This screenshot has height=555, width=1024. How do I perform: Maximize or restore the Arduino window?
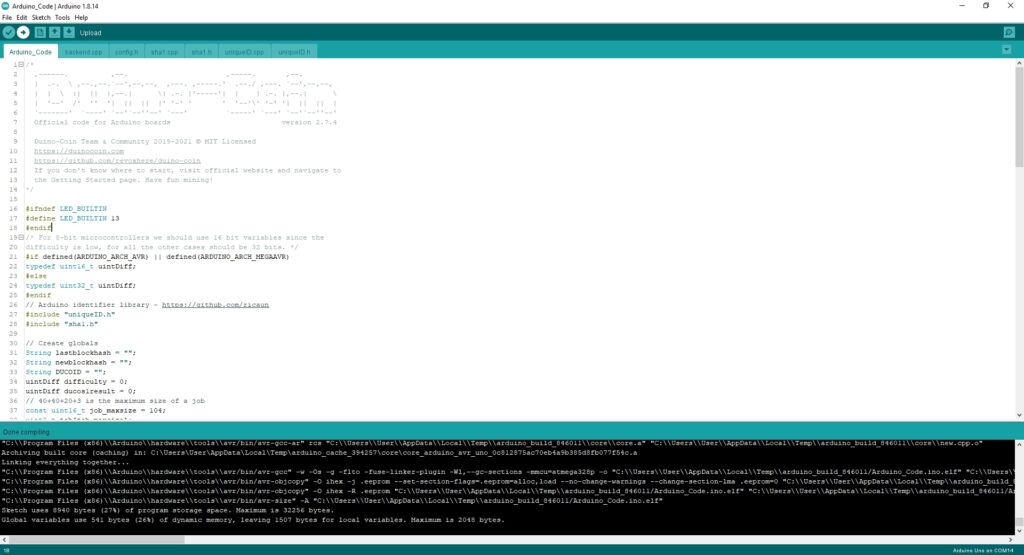coord(986,6)
